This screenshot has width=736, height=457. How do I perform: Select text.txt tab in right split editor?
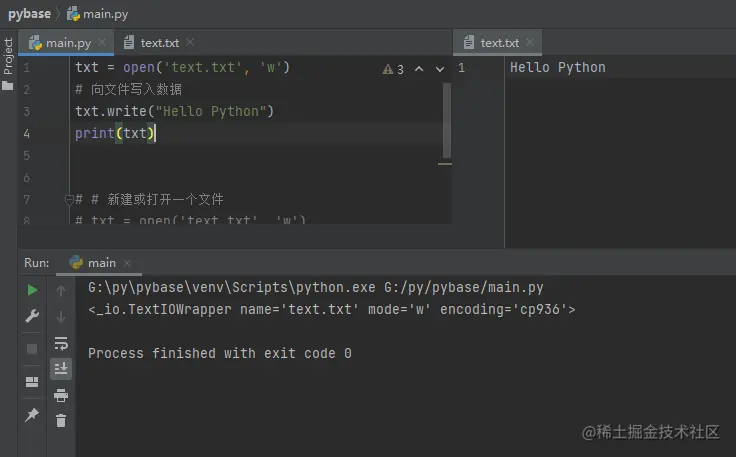coord(499,43)
